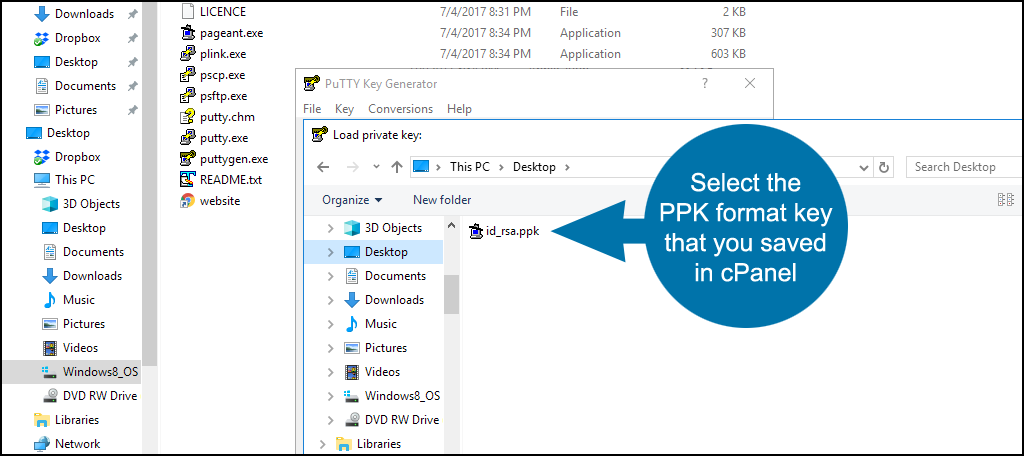Select the LICENCE file icon

pos(188,11)
